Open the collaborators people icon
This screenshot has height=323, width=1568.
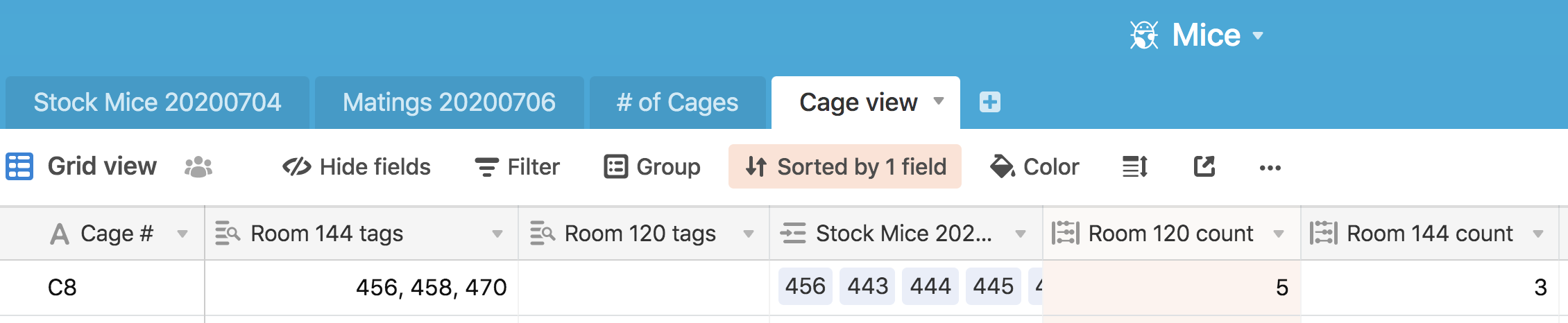click(198, 167)
